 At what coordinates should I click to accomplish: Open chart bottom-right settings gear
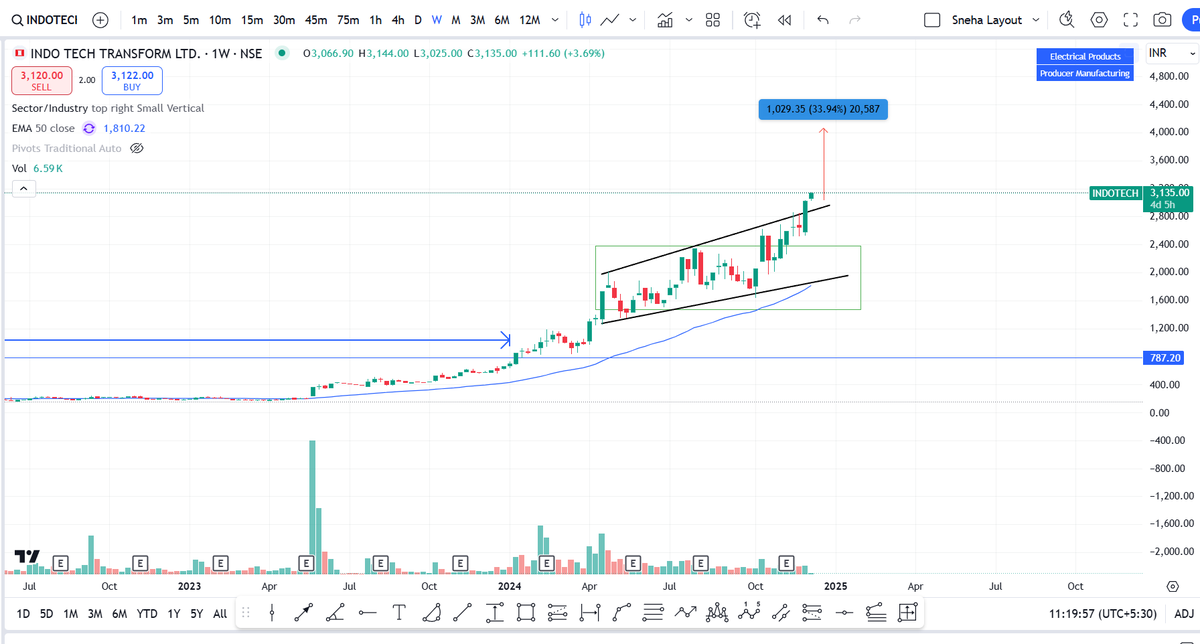pos(1172,586)
